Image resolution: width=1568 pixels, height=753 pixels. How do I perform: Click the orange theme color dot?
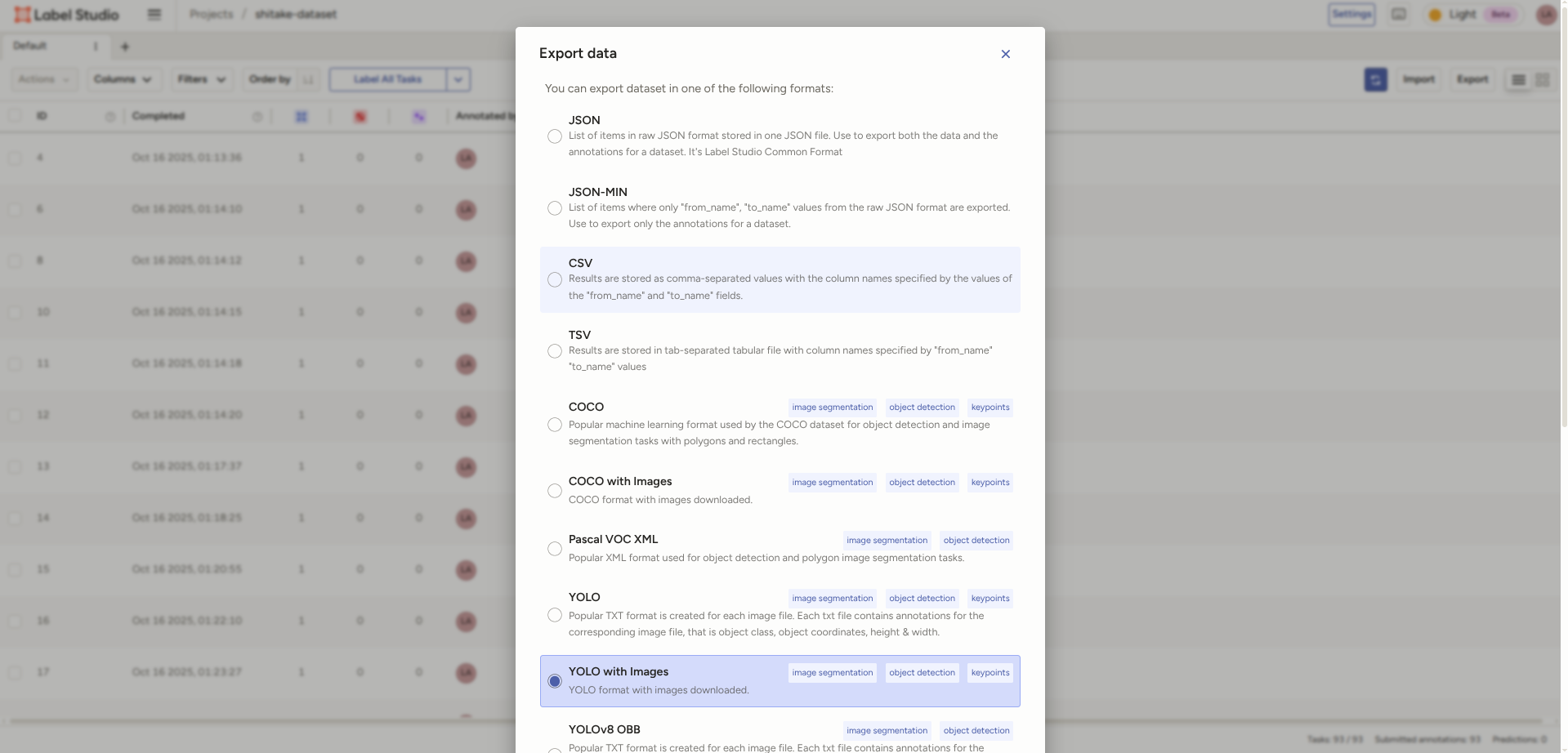tap(1435, 14)
